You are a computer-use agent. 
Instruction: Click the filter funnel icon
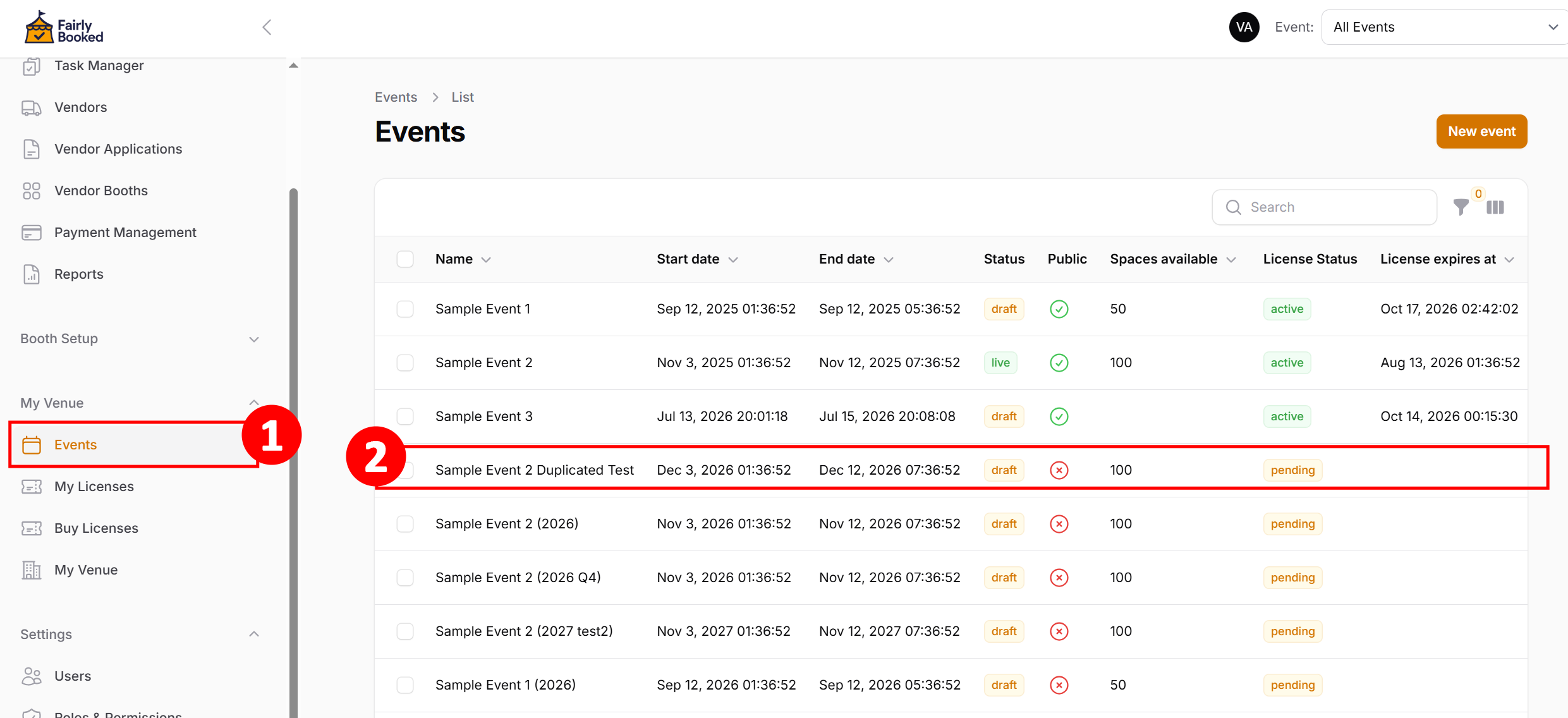point(1461,207)
